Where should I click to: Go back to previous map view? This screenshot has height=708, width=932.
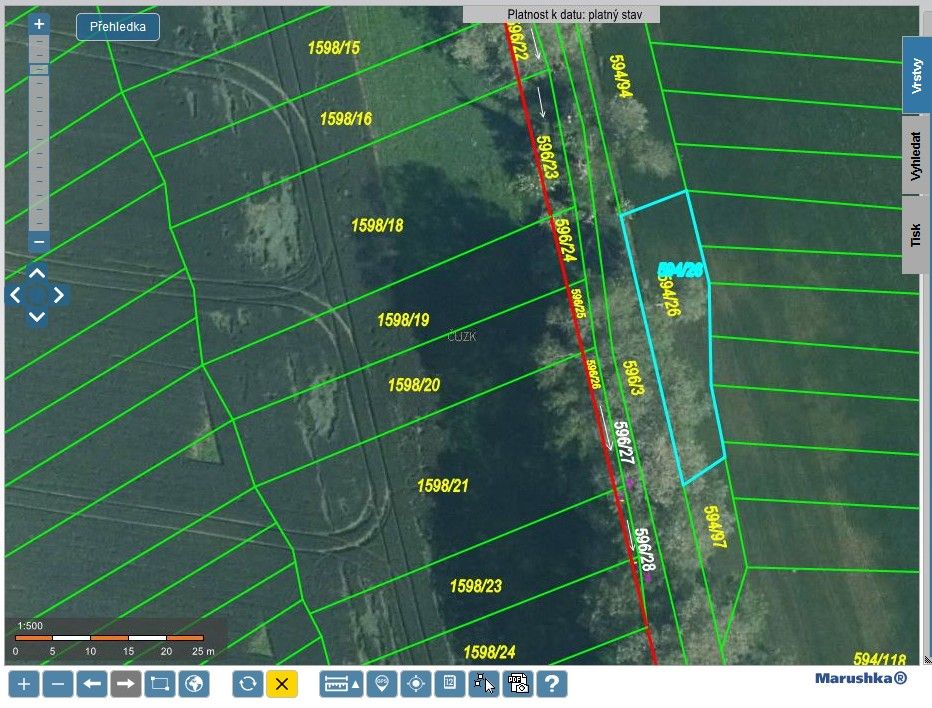tap(93, 684)
